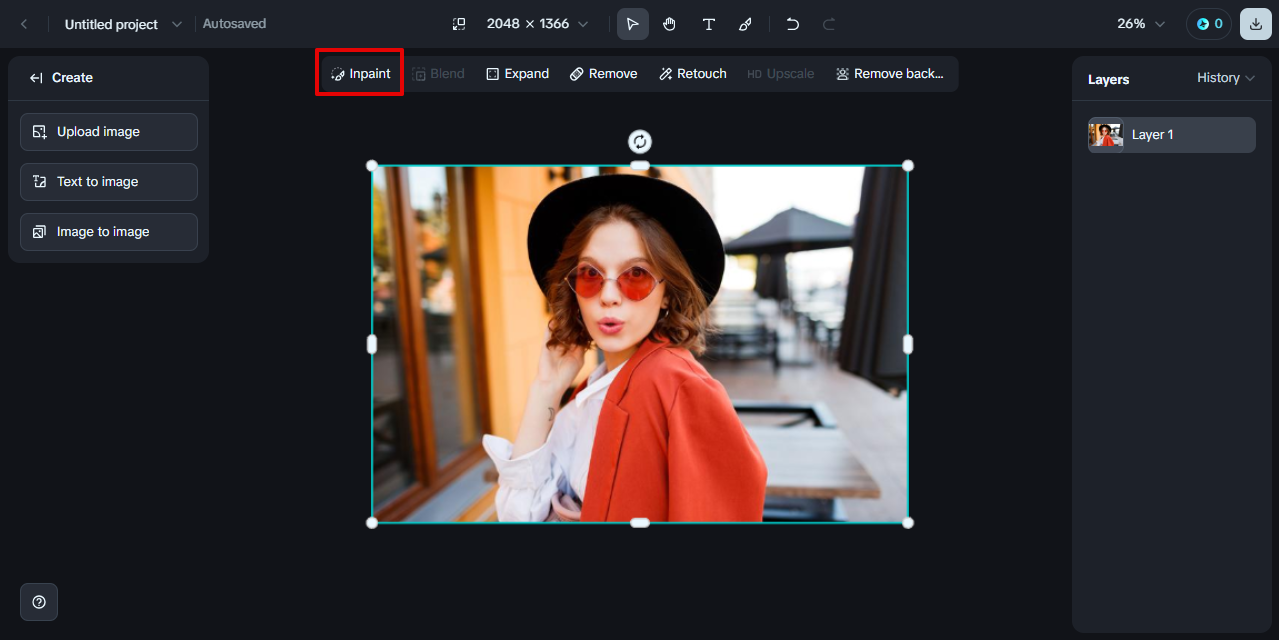
Task: Click the Download export button
Action: pos(1256,24)
